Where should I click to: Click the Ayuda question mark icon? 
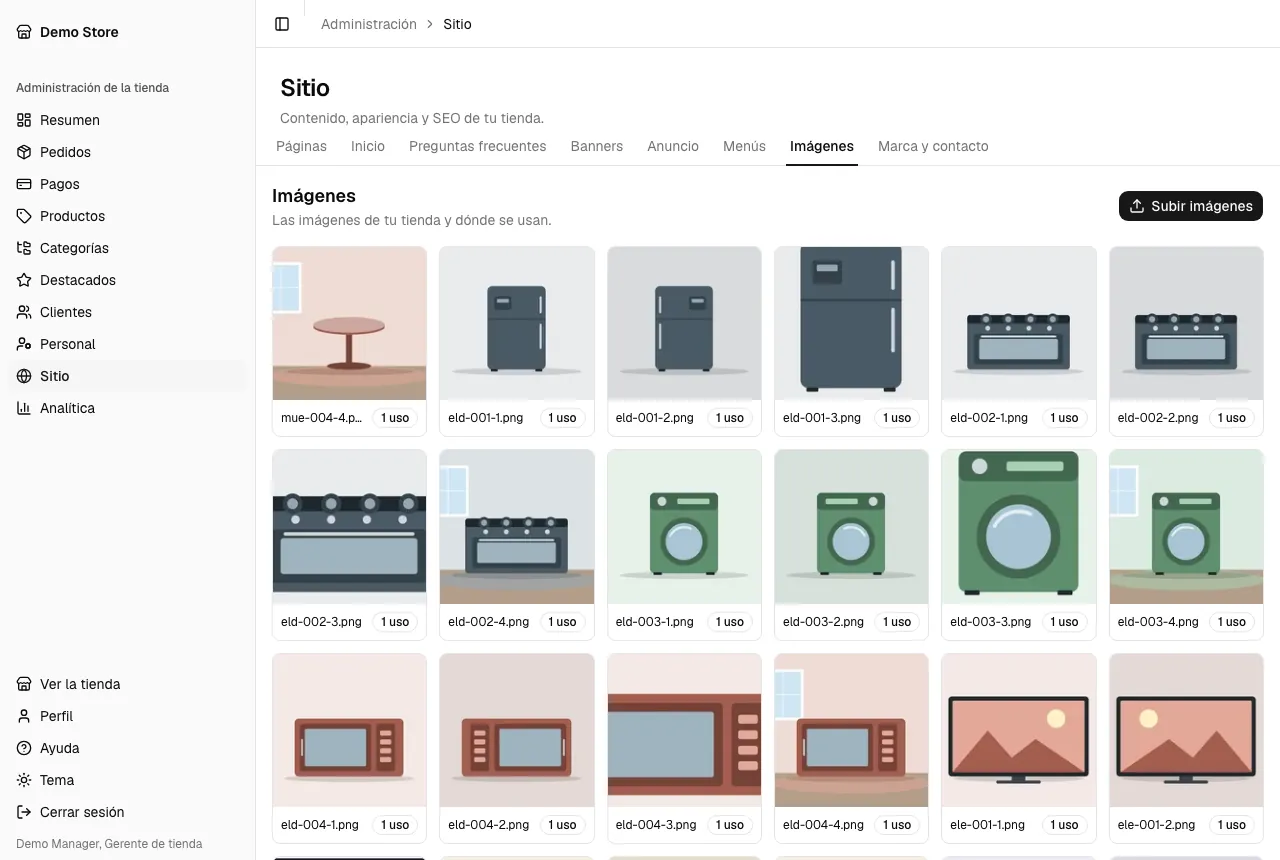pos(24,748)
